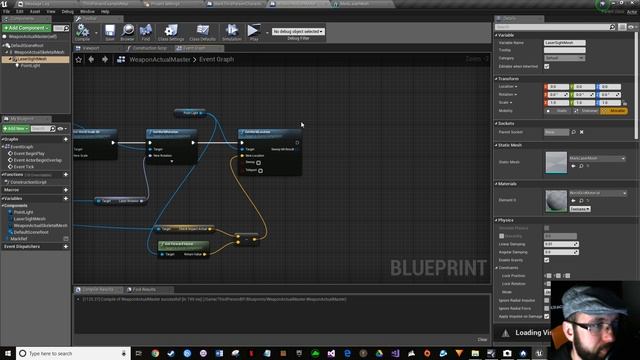Click WeaponActualMaster in graph breadcrumb
The width and height of the screenshot is (640, 360).
point(160,60)
